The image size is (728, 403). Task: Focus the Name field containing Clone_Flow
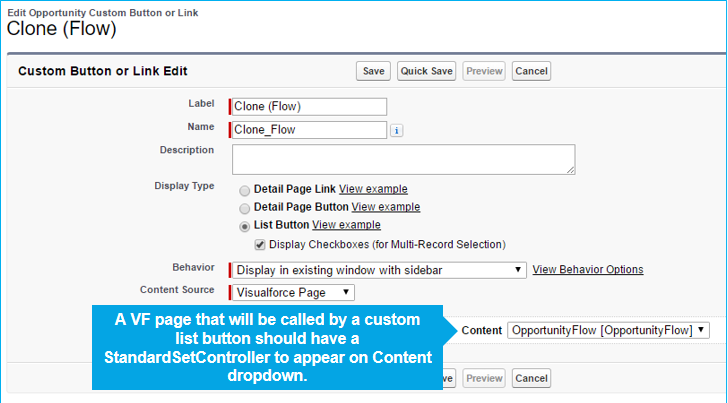pyautogui.click(x=308, y=130)
